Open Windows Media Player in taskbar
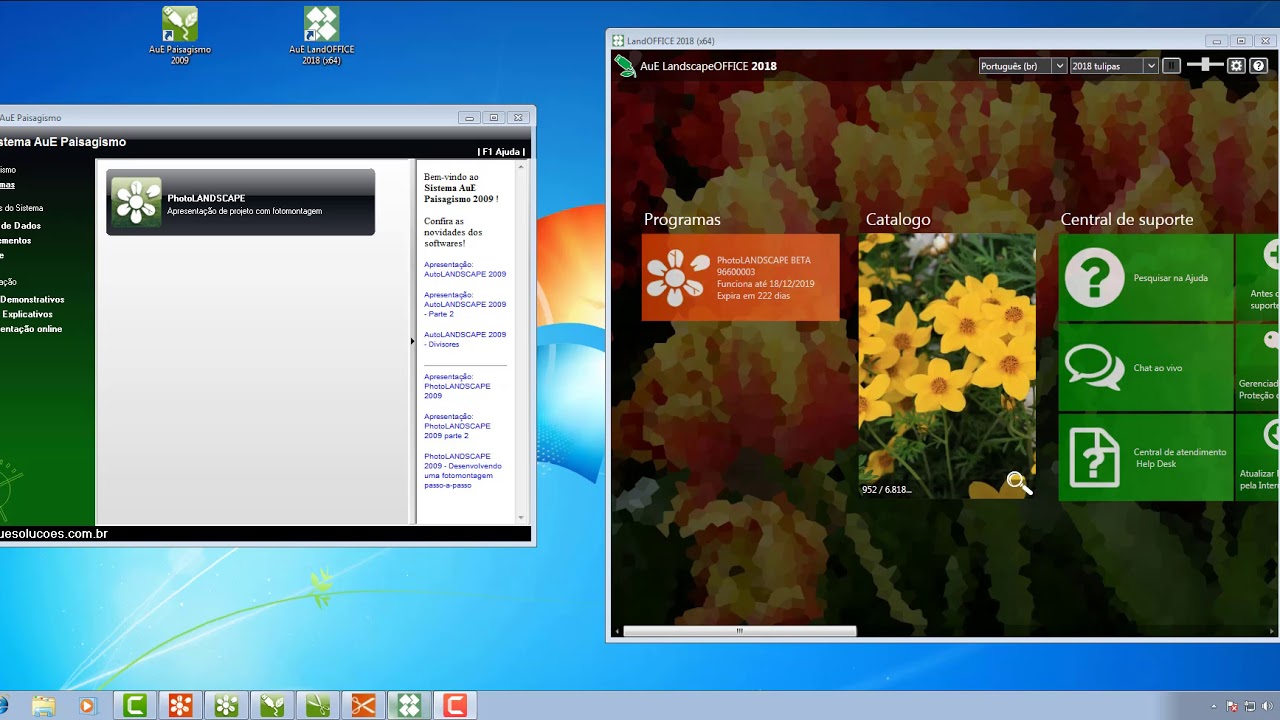Screen dimensions: 1280x720 coord(86,706)
